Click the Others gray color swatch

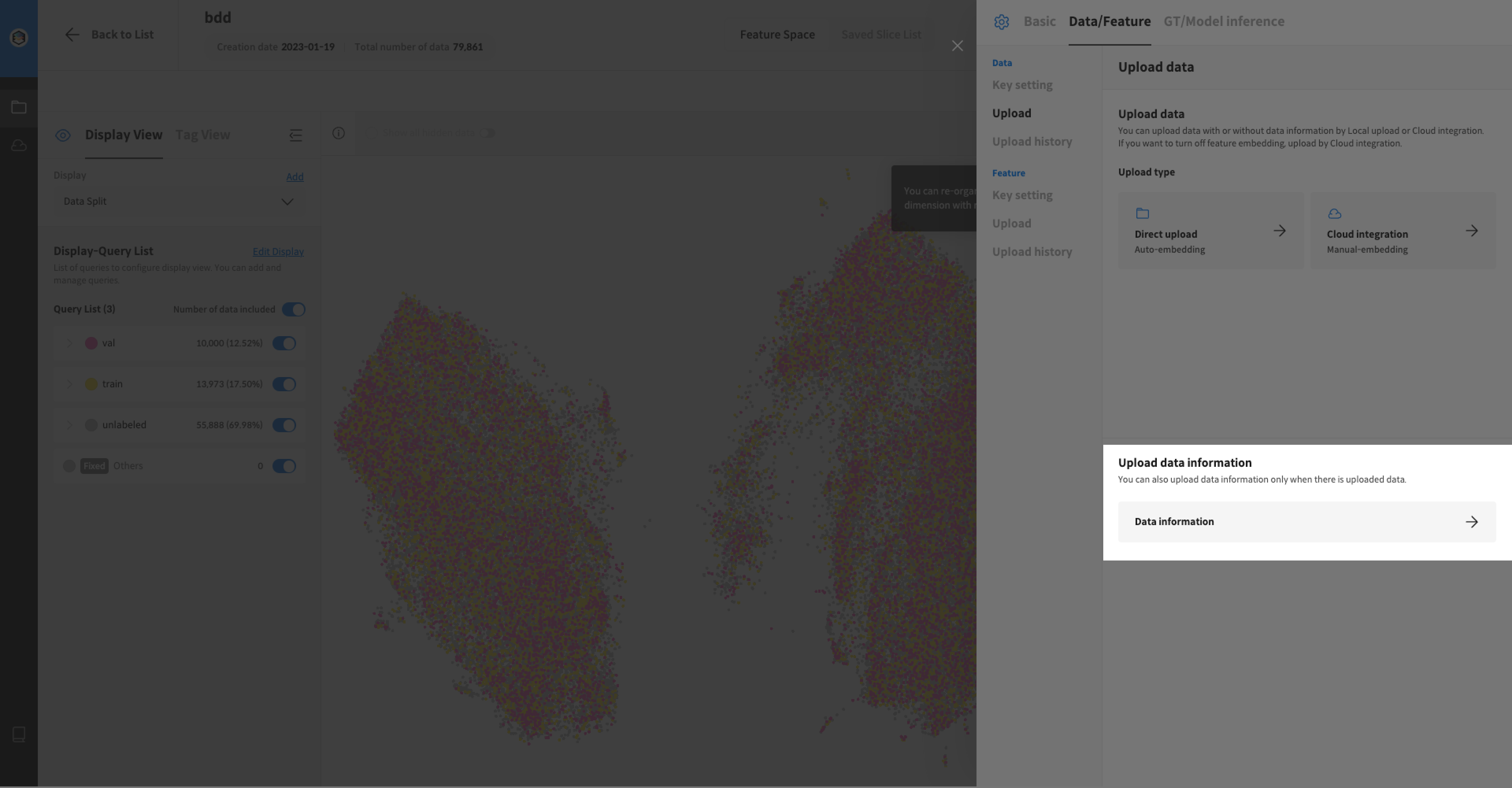click(x=69, y=466)
